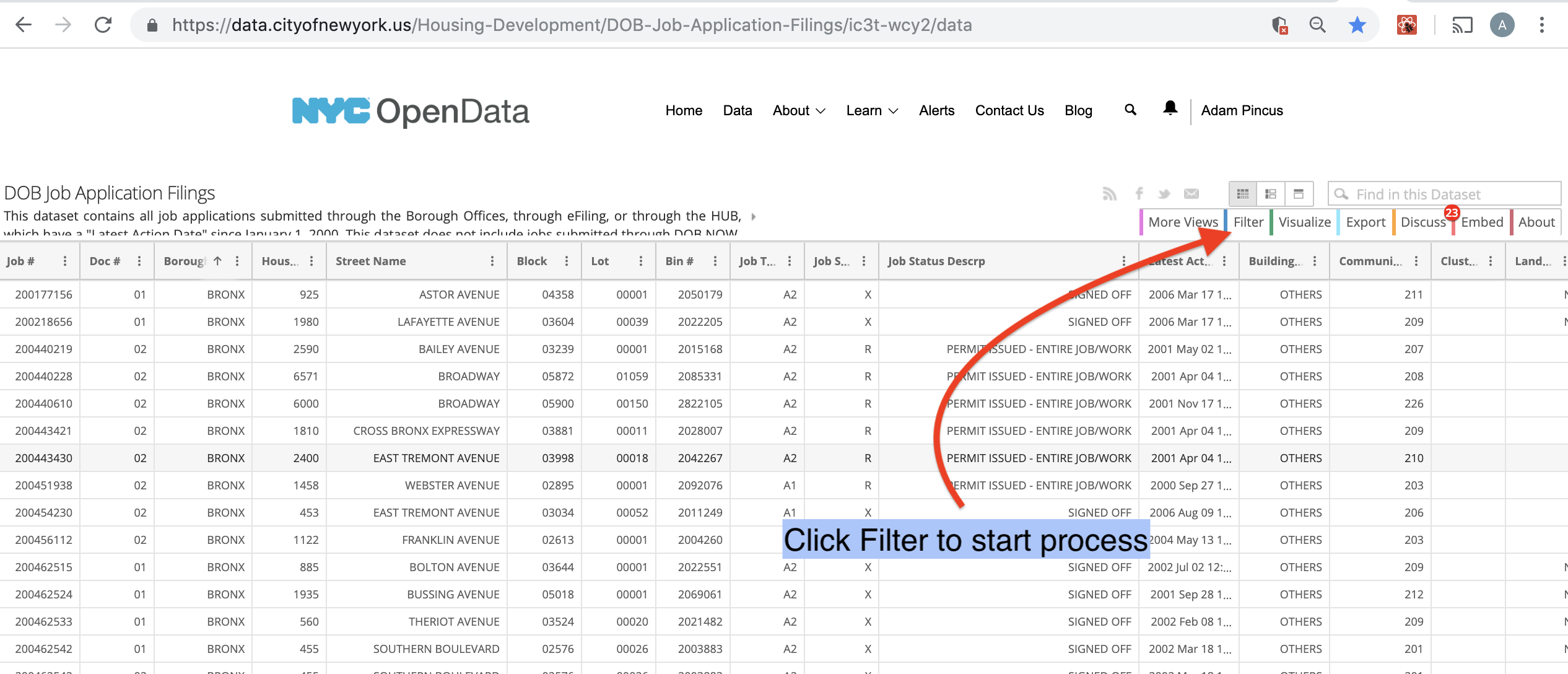Toggle Borough column sort arrow
Image resolution: width=1568 pixels, height=674 pixels.
(x=217, y=261)
